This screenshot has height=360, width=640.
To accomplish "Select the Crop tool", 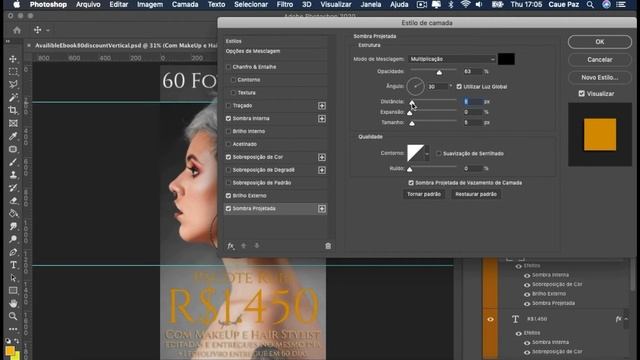I will (x=13, y=110).
